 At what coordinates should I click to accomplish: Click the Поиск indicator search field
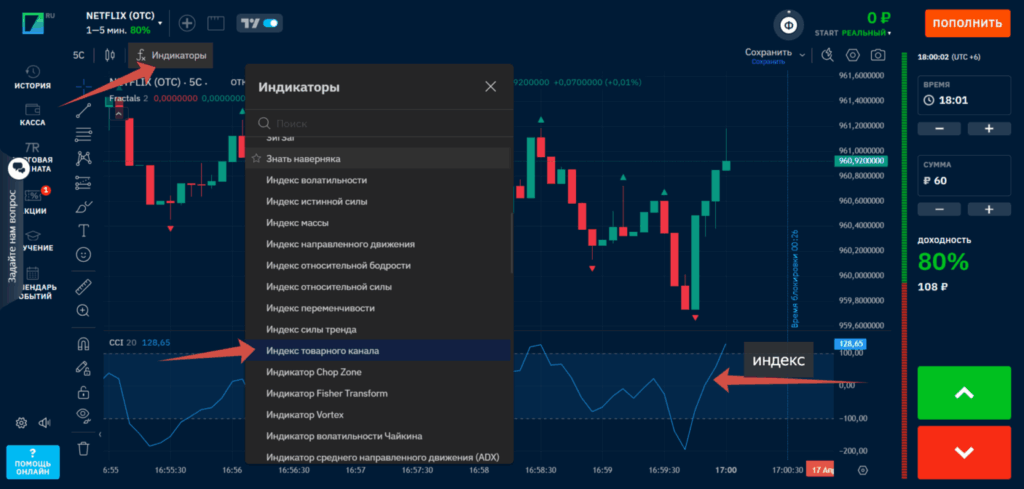pos(380,123)
